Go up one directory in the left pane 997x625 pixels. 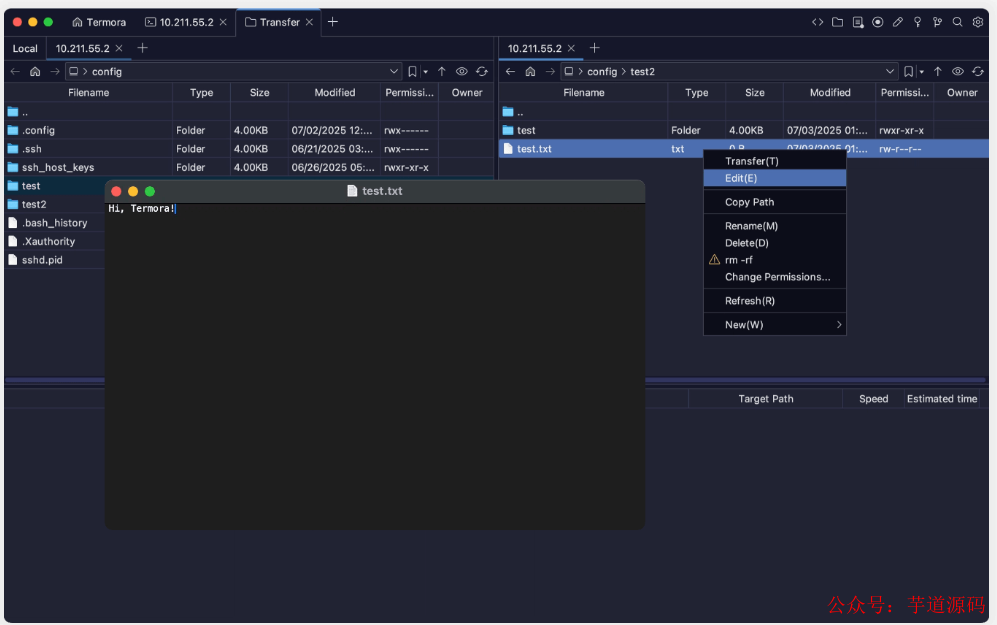click(442, 72)
